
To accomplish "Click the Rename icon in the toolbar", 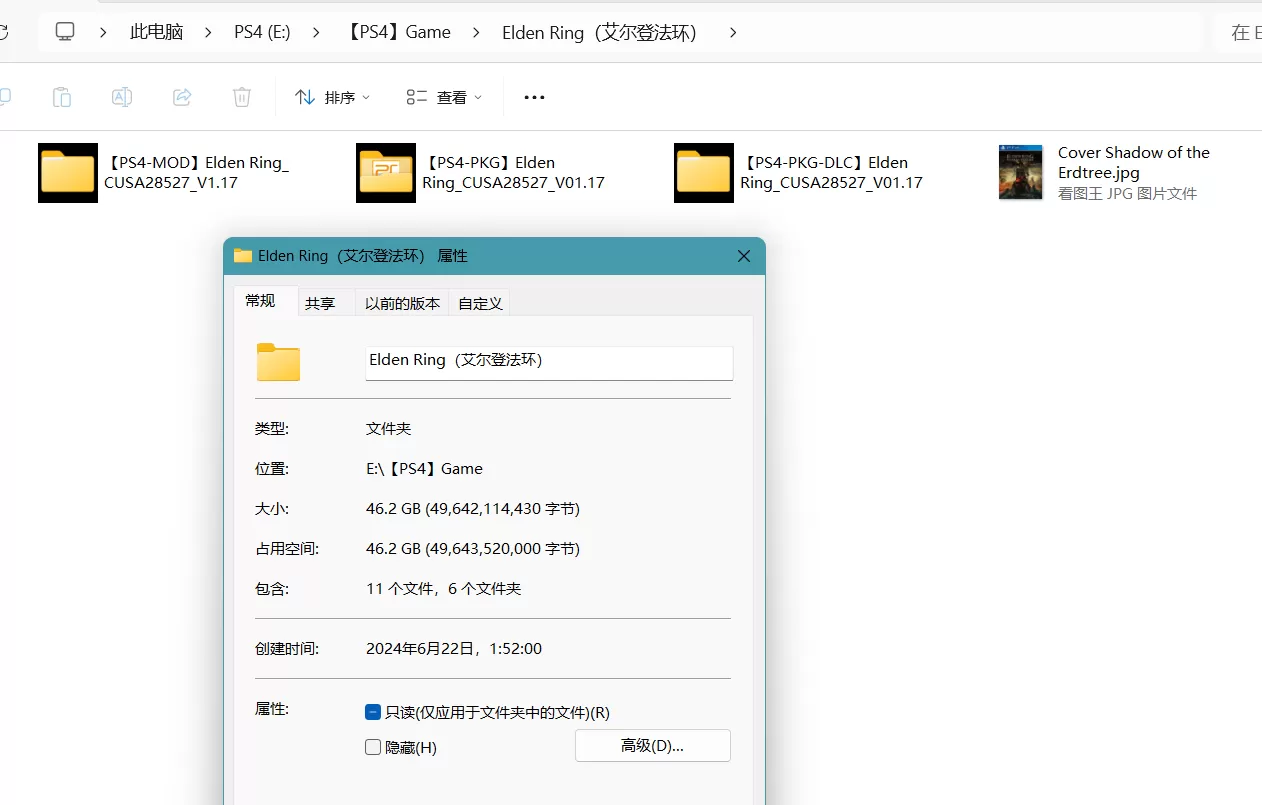I will tap(121, 96).
